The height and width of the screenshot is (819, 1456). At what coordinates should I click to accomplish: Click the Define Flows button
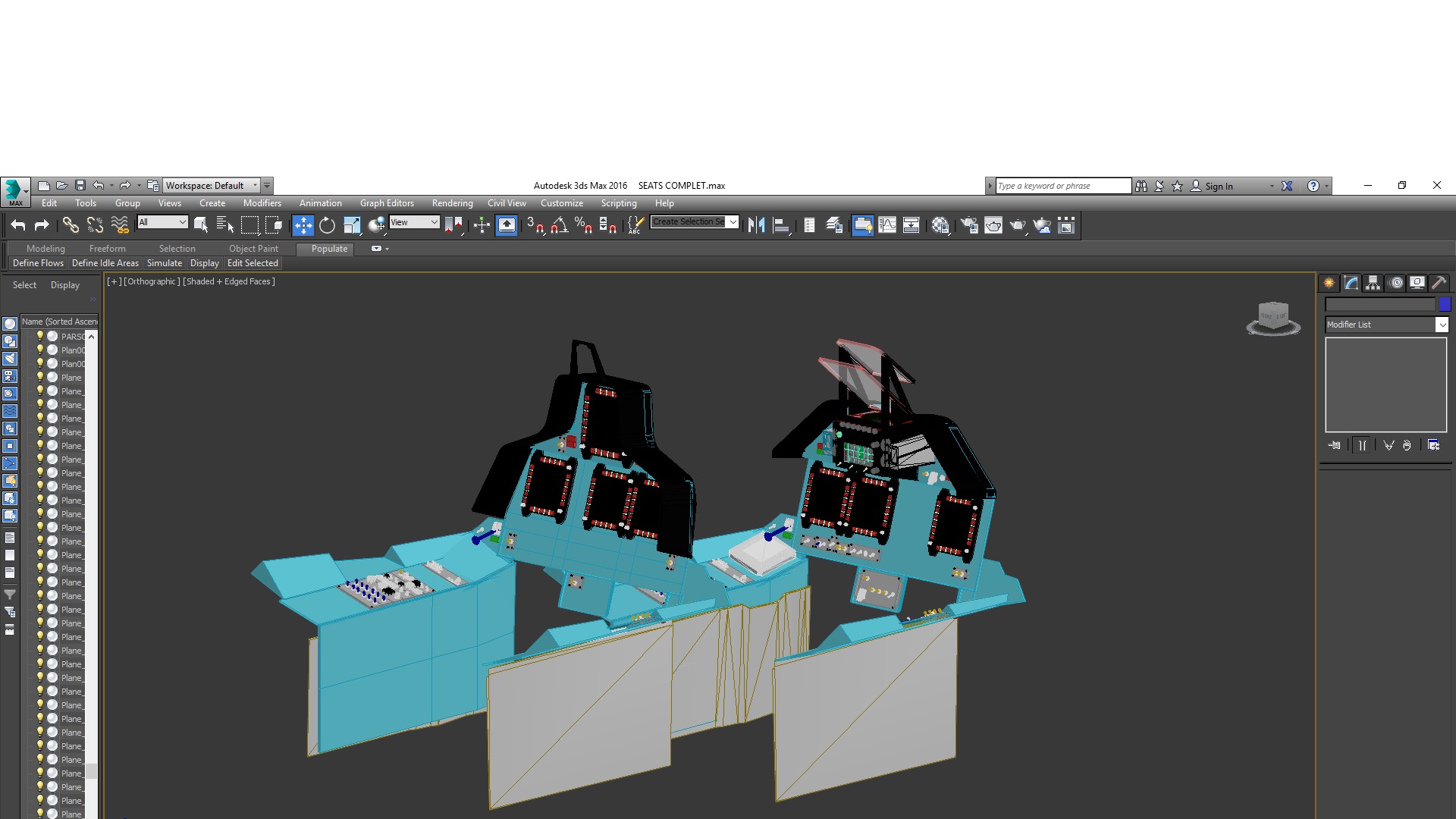[38, 263]
